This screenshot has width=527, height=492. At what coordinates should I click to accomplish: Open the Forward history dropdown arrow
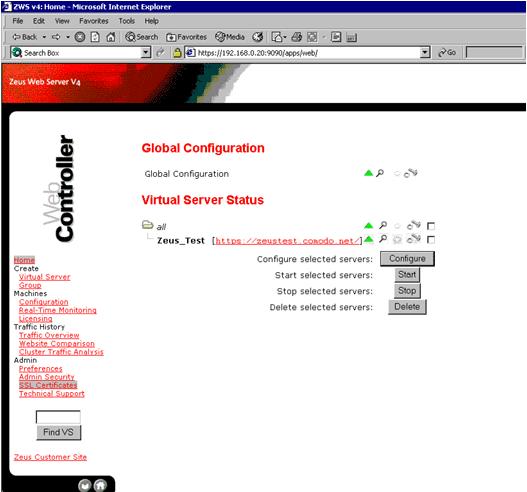tap(68, 37)
